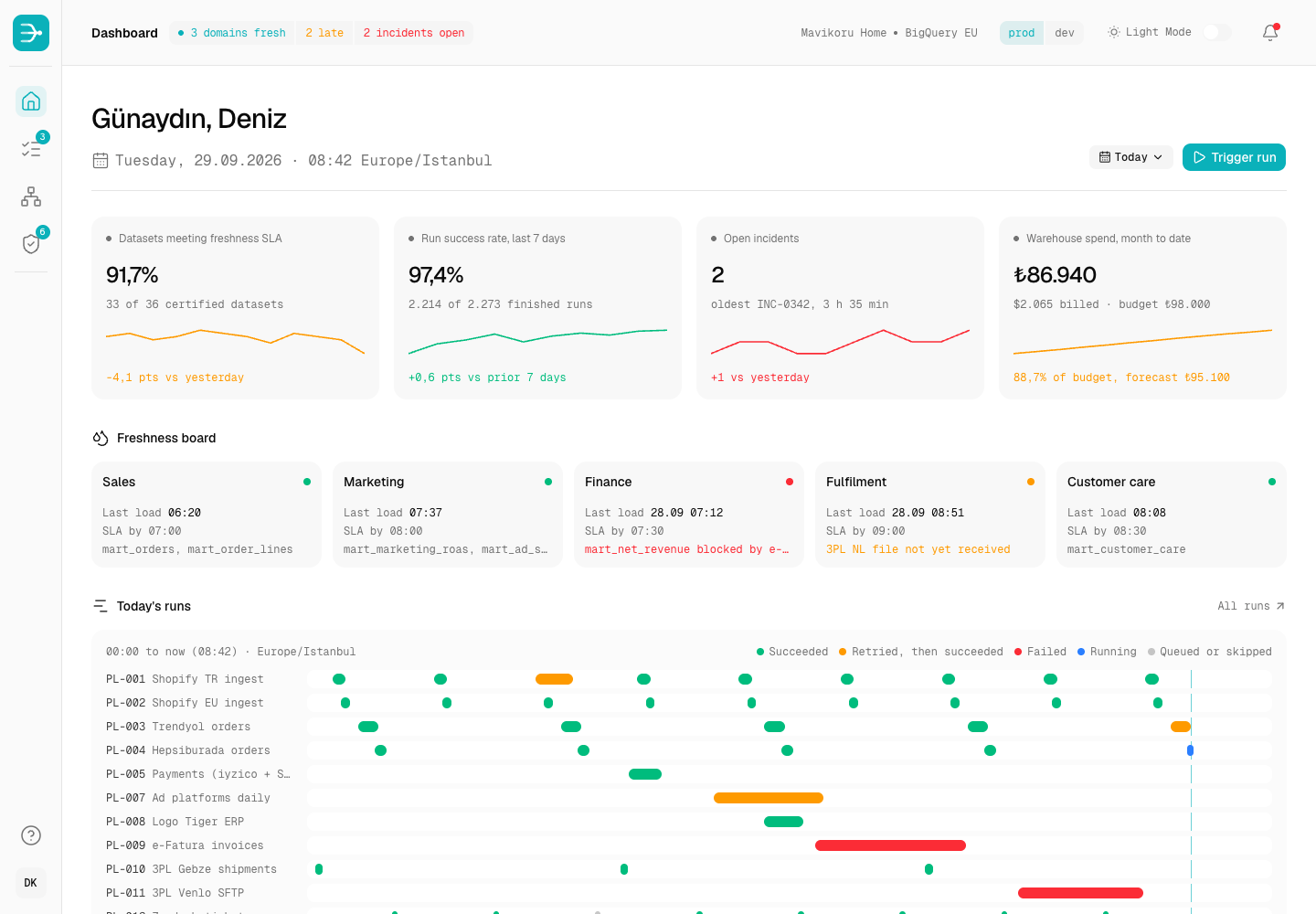This screenshot has width=1316, height=914.
Task: Open the Sales freshness card
Action: point(207,515)
